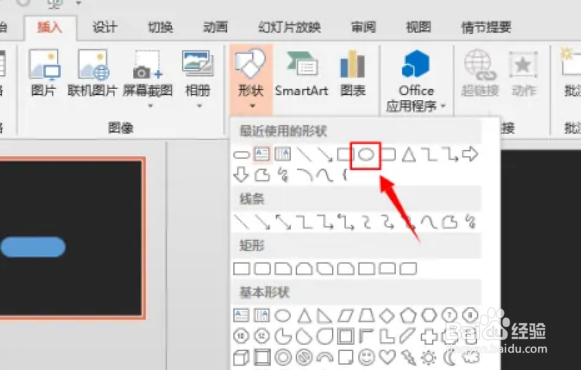Select the Oval in recently used shapes
Screen dimensions: 581x370
(366, 154)
